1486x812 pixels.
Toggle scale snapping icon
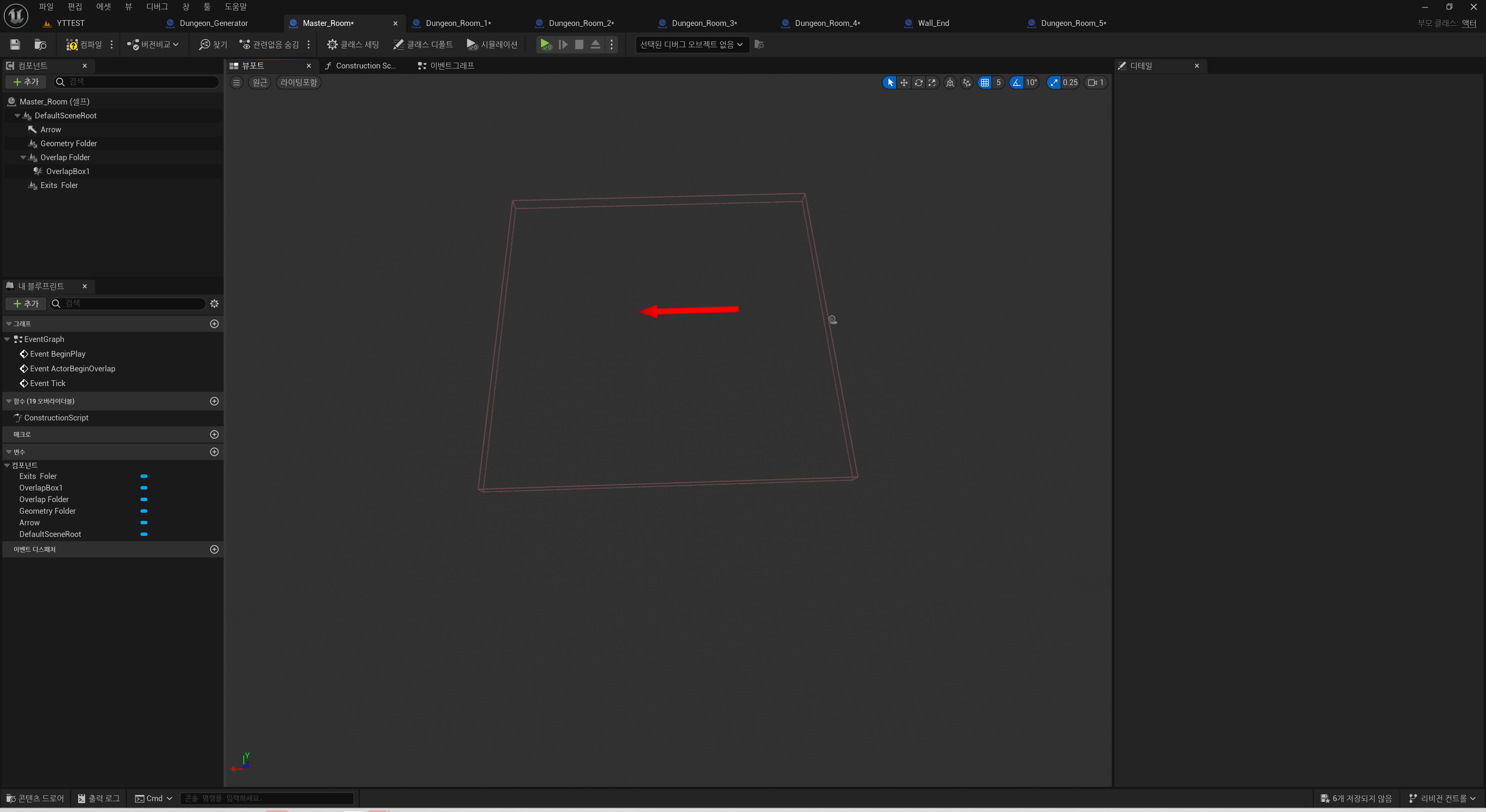click(1054, 82)
